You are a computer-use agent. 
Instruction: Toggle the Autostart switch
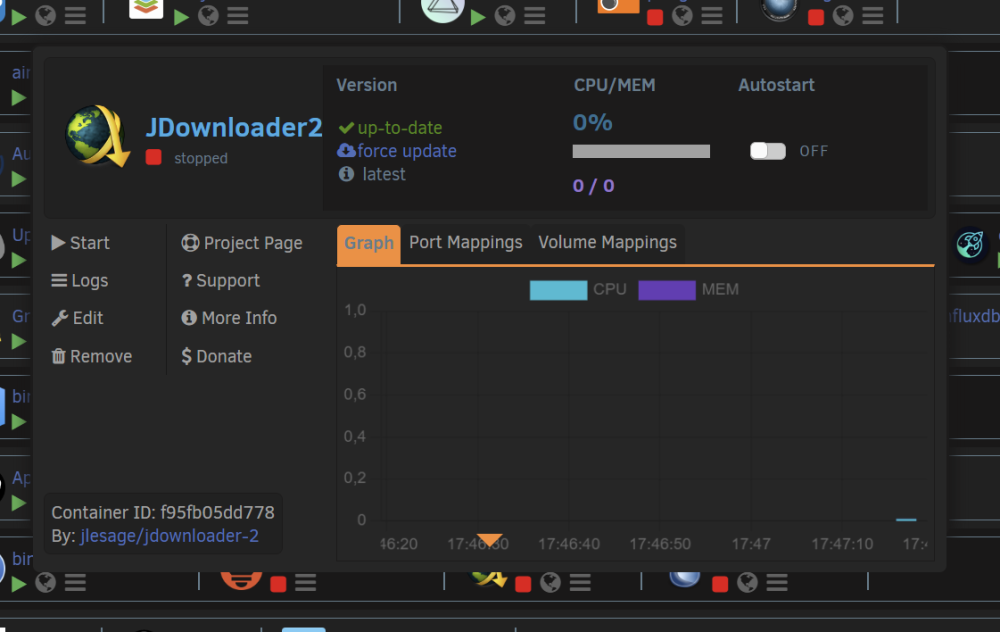pos(767,151)
